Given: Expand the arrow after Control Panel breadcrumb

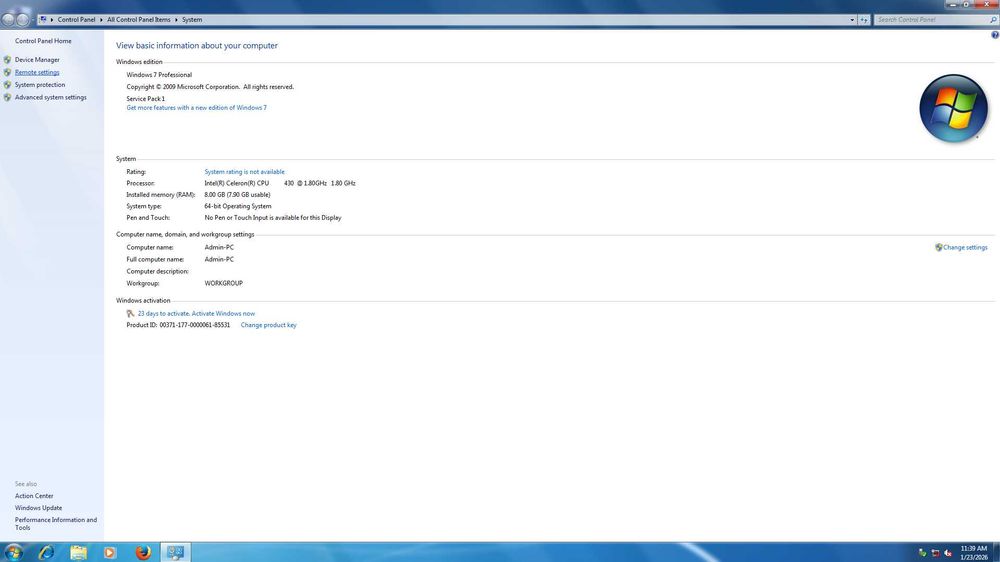Looking at the screenshot, I should (x=101, y=20).
